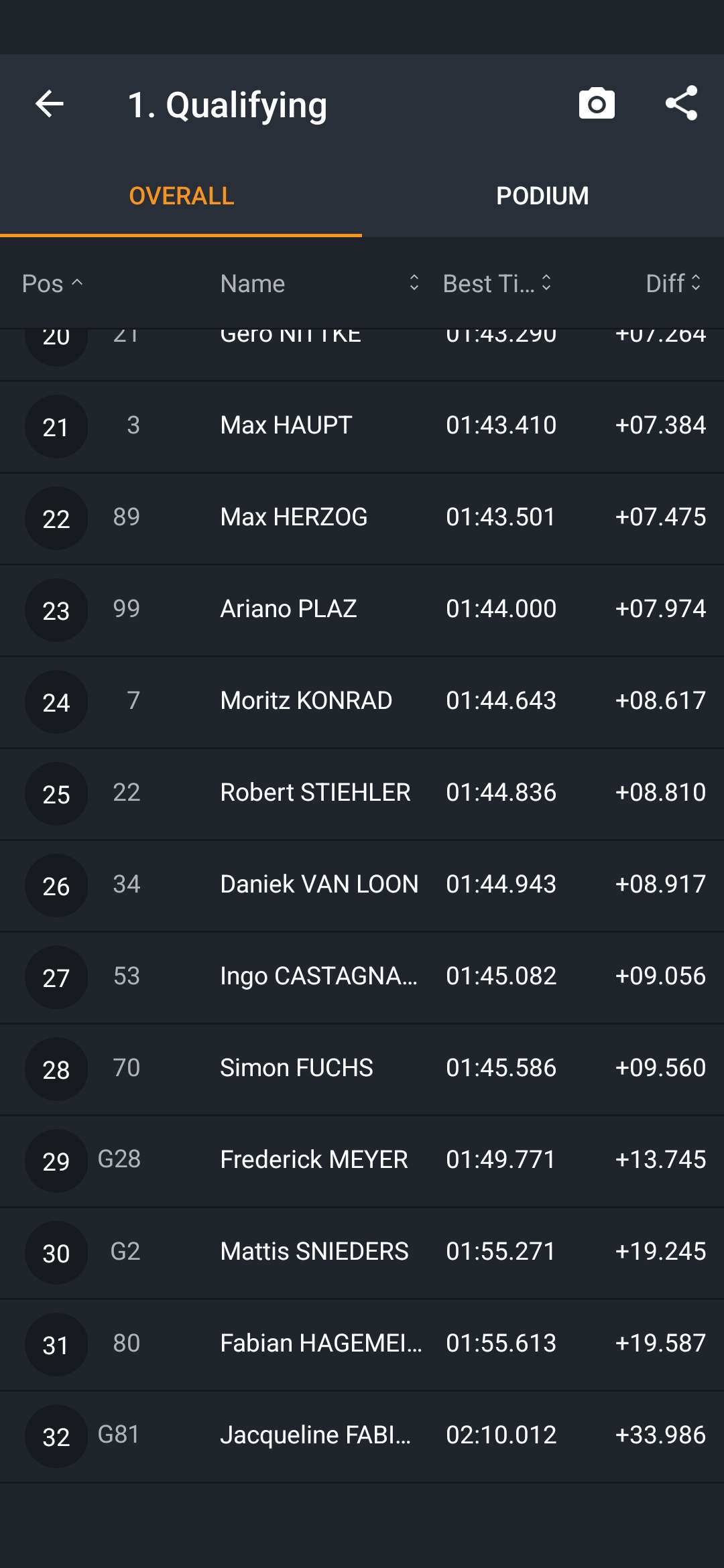
Task: Tap the camera screenshot icon
Action: (x=597, y=104)
